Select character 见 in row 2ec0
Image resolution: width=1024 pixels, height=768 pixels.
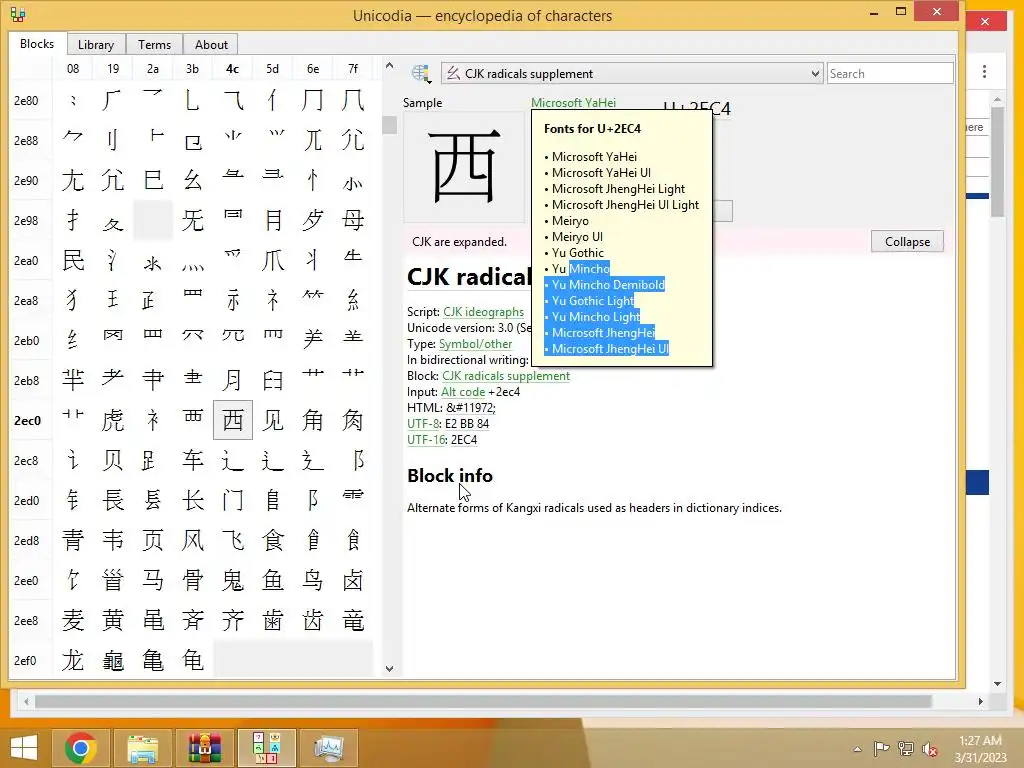coord(273,420)
